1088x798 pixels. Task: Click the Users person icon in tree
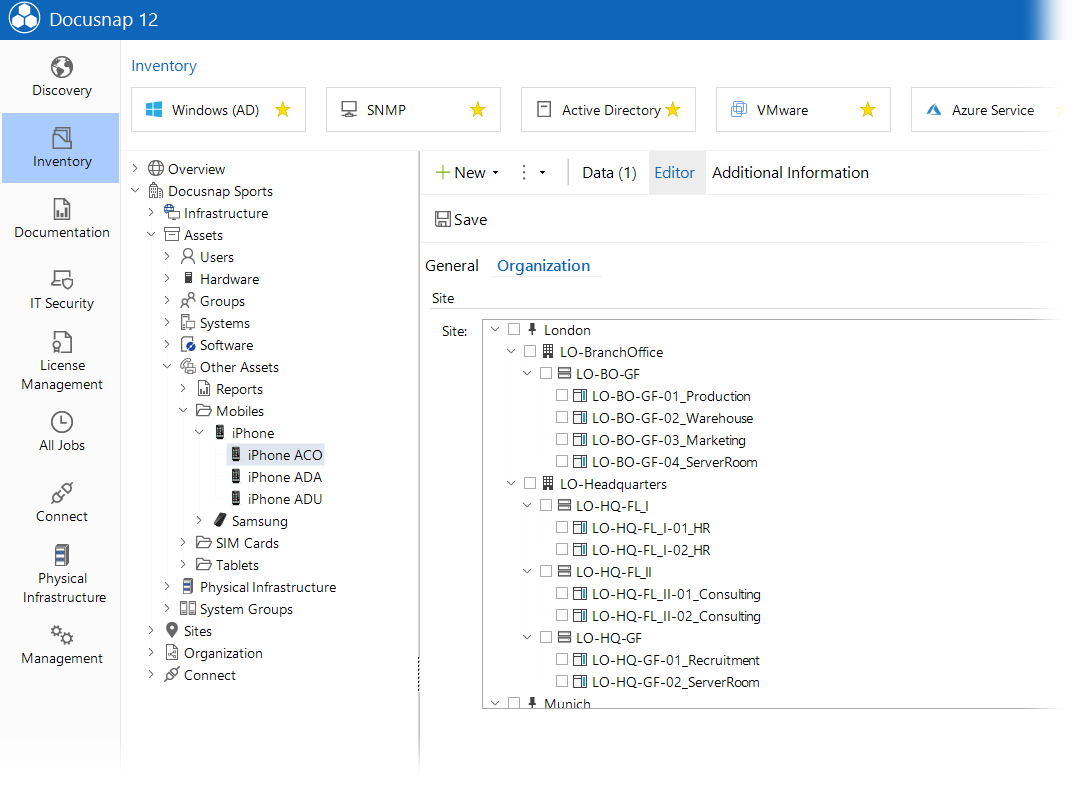coord(187,257)
